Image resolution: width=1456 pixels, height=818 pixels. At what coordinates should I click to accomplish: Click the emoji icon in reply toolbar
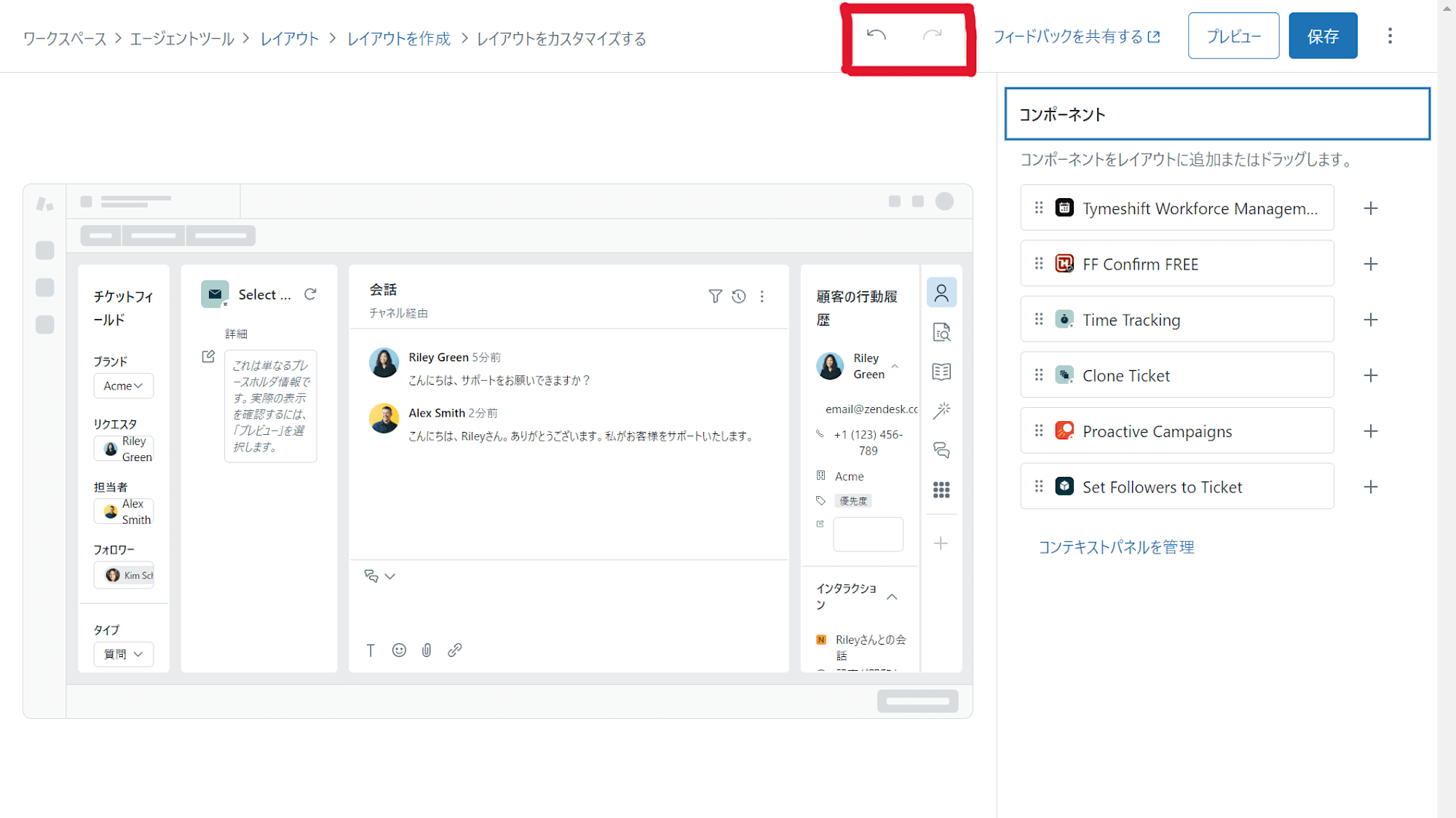click(398, 650)
